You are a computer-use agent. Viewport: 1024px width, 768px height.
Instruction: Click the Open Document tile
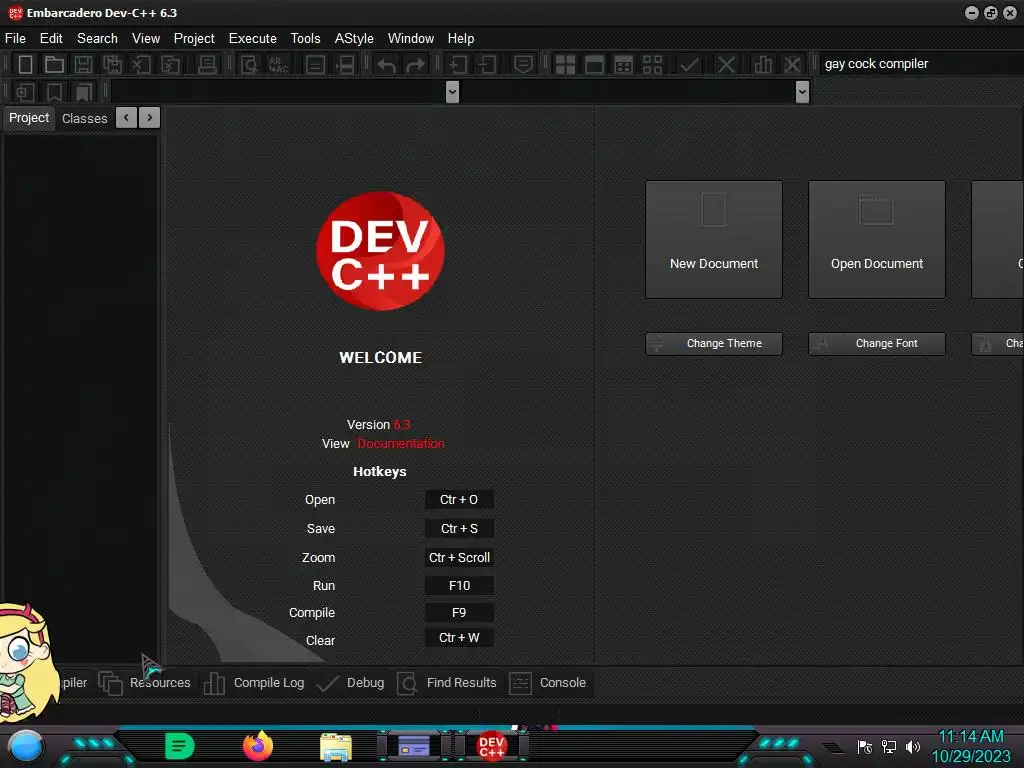[877, 240]
